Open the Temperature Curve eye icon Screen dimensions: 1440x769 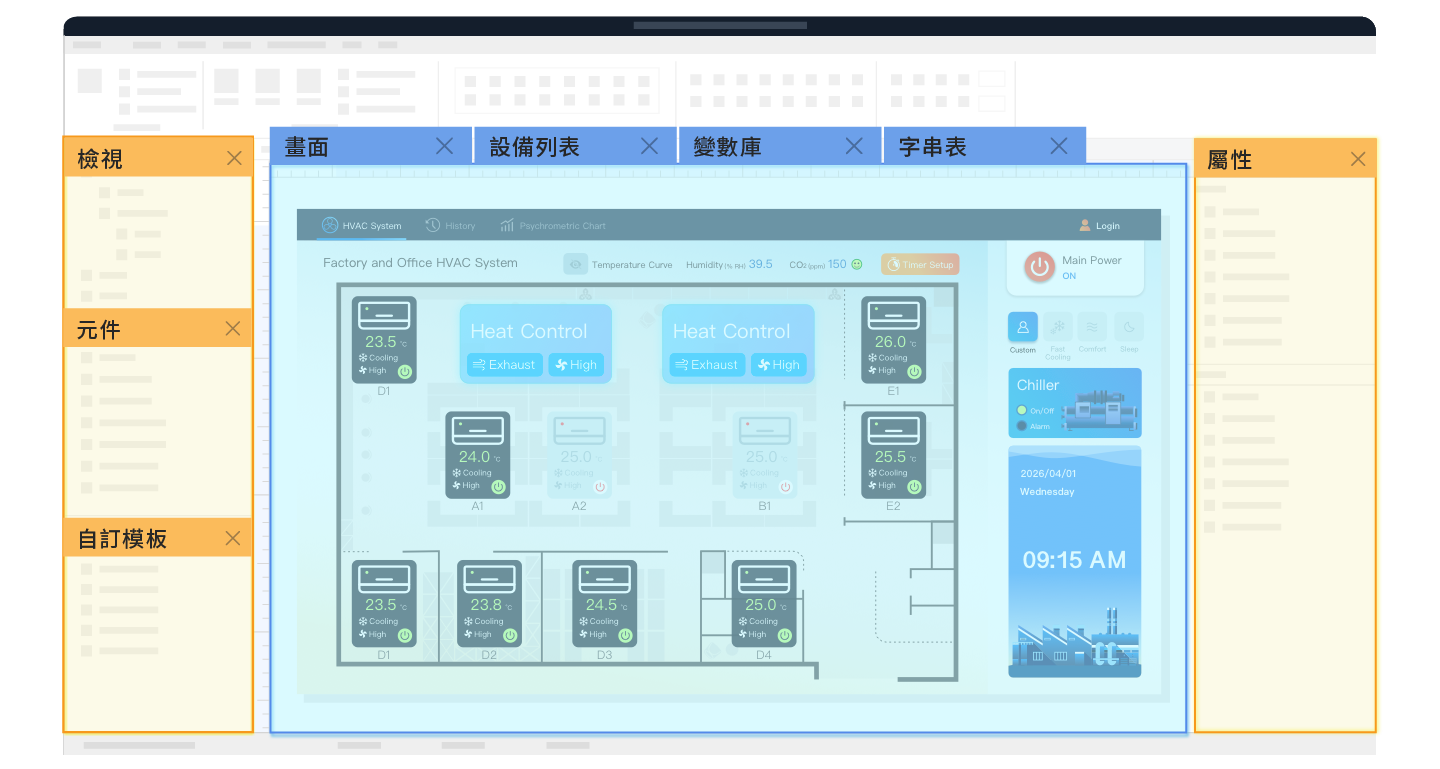575,264
